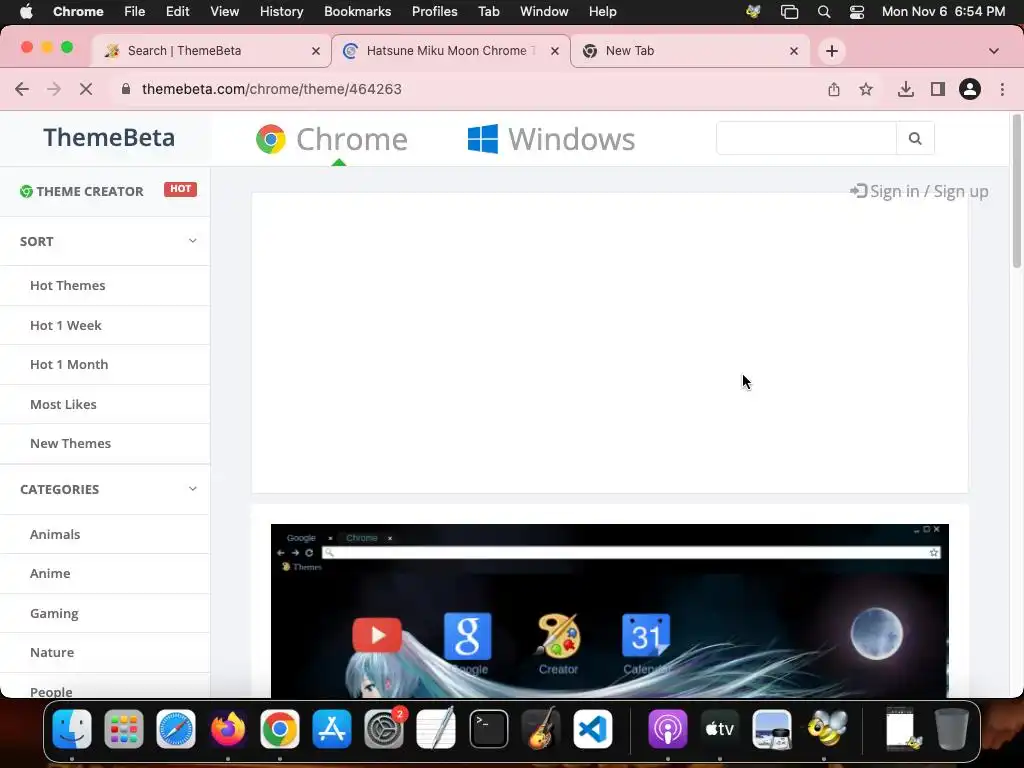
Task: Launch Safari from the dock
Action: [x=176, y=729]
